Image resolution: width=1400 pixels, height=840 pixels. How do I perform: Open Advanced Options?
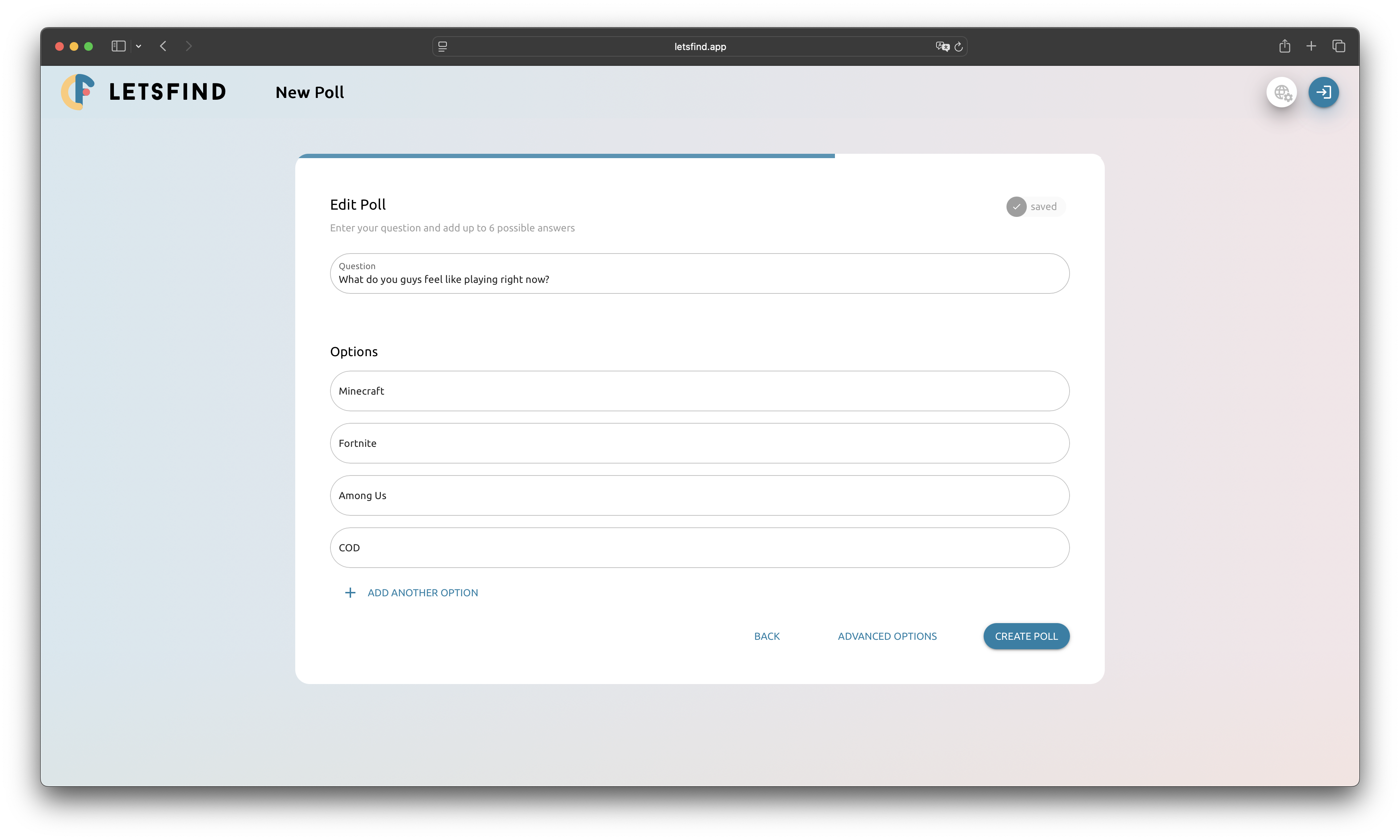(887, 636)
